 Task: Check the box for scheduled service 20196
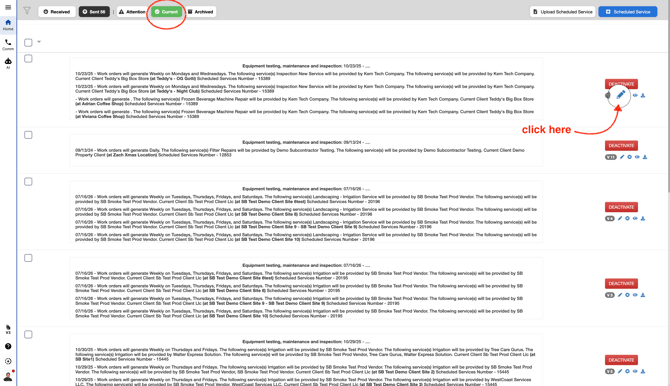(x=28, y=182)
